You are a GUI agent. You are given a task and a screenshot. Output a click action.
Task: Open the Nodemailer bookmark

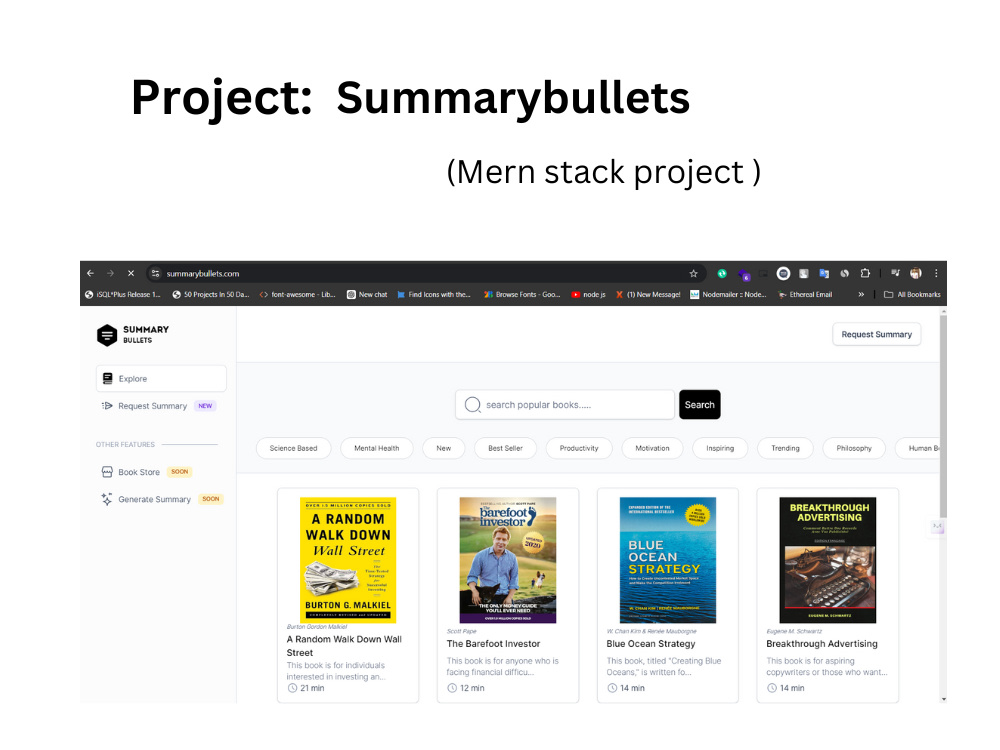pyautogui.click(x=728, y=294)
